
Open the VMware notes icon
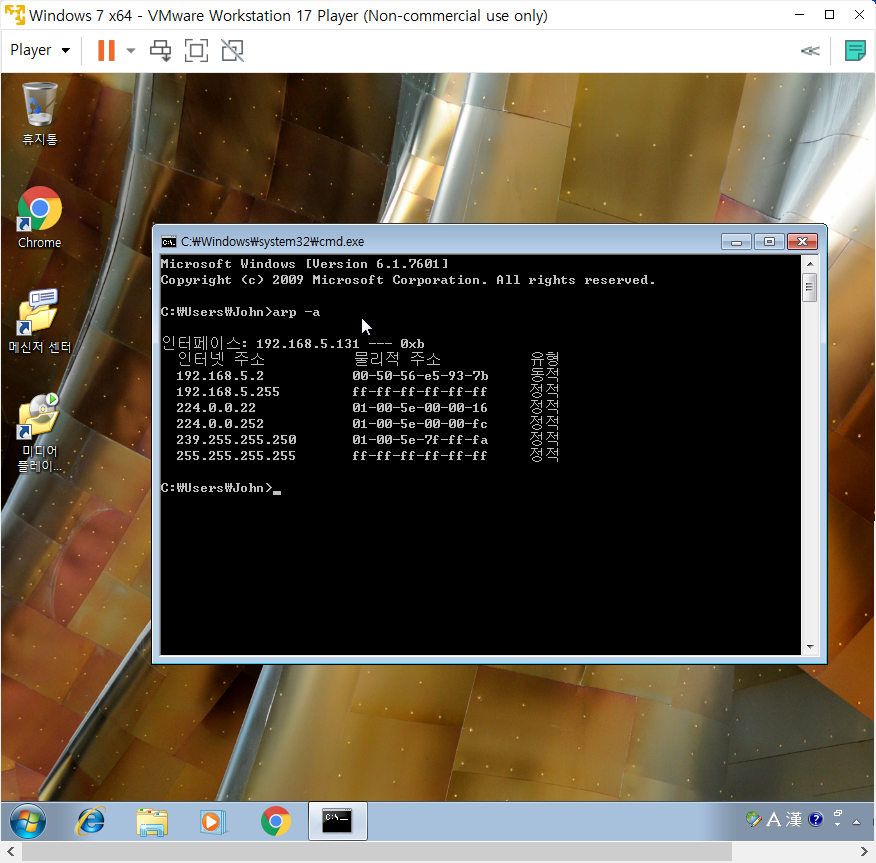855,51
